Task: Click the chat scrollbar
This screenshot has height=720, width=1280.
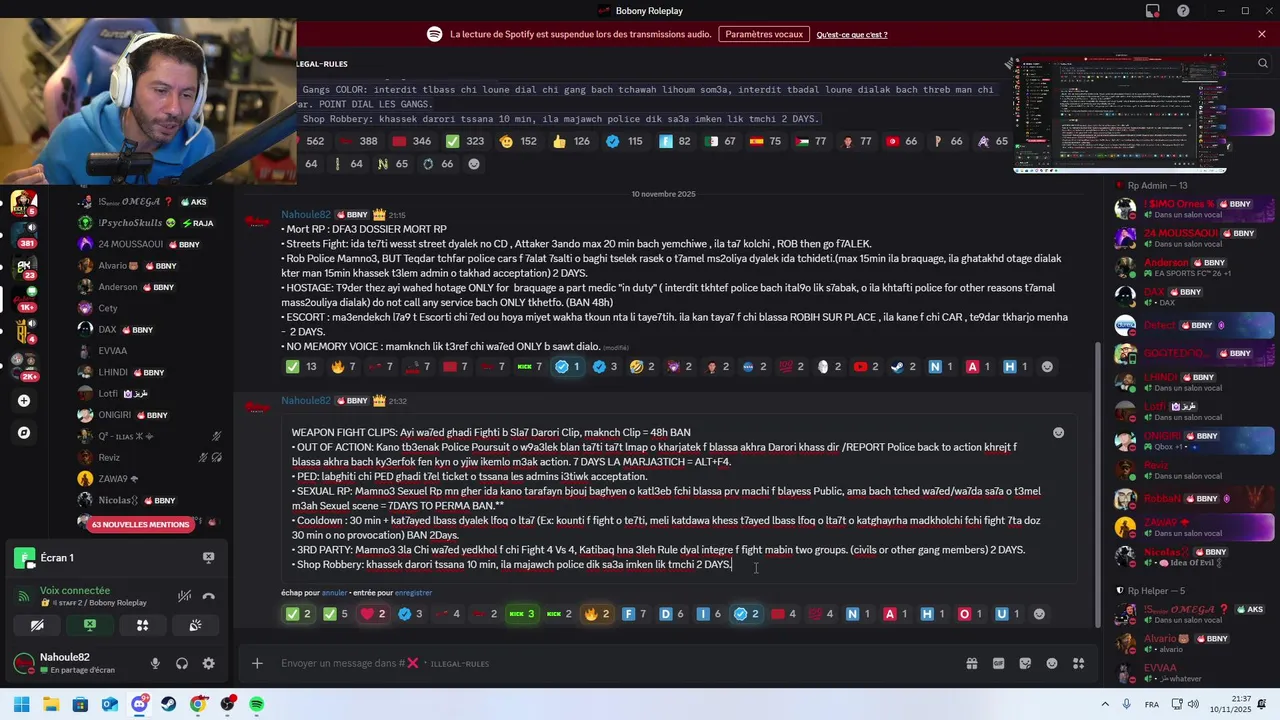Action: (1098, 485)
